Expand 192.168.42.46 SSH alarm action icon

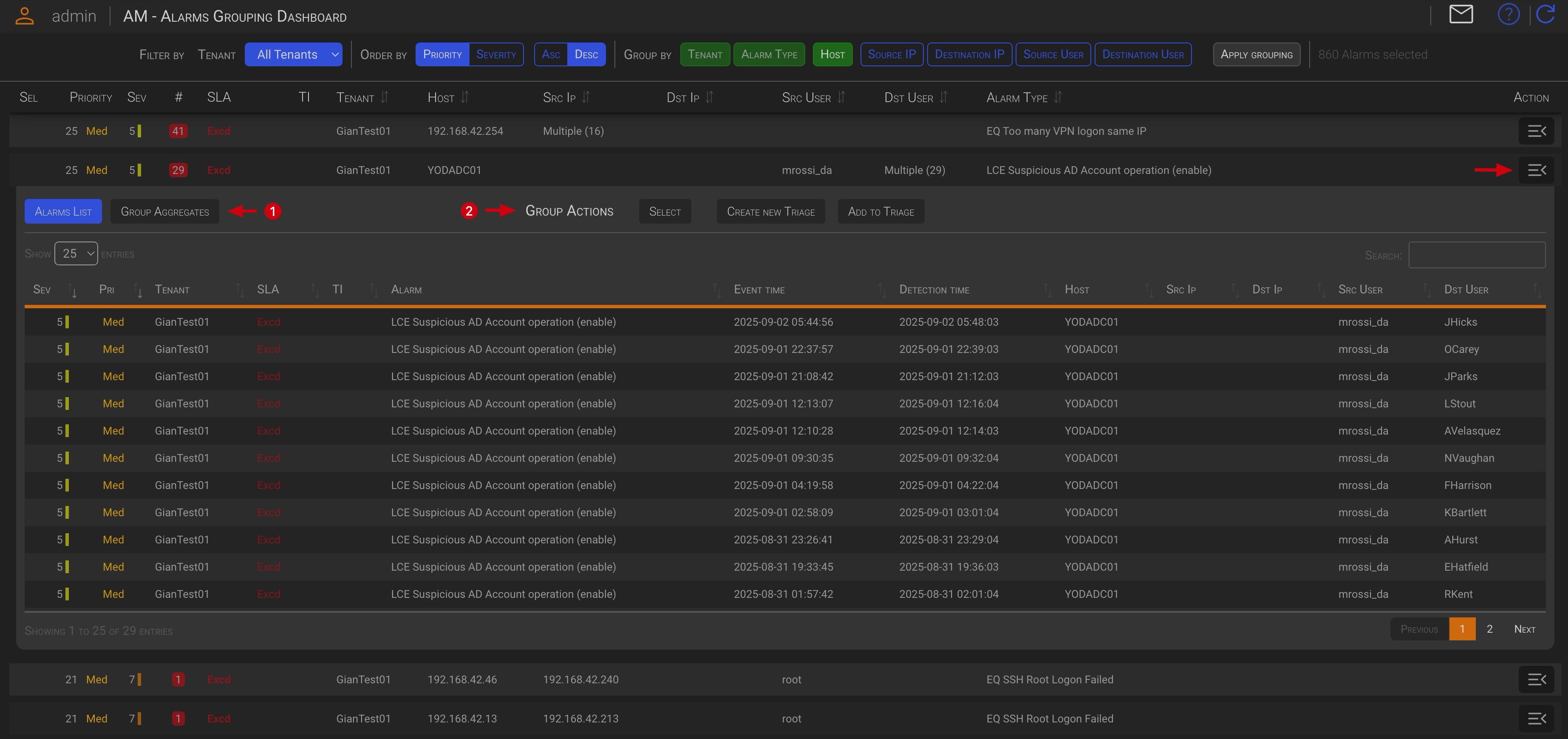click(1536, 679)
